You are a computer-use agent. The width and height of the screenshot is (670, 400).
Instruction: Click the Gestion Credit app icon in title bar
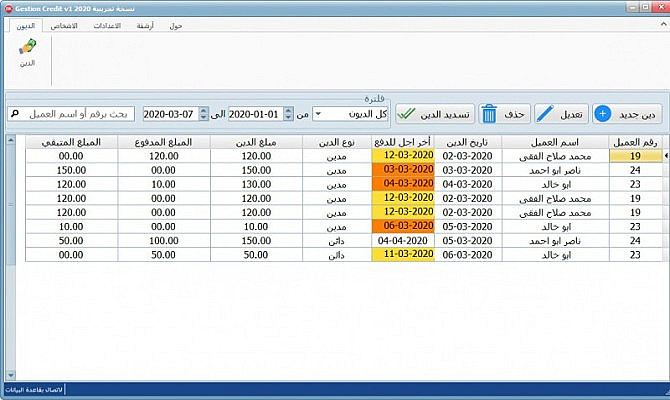(8, 9)
